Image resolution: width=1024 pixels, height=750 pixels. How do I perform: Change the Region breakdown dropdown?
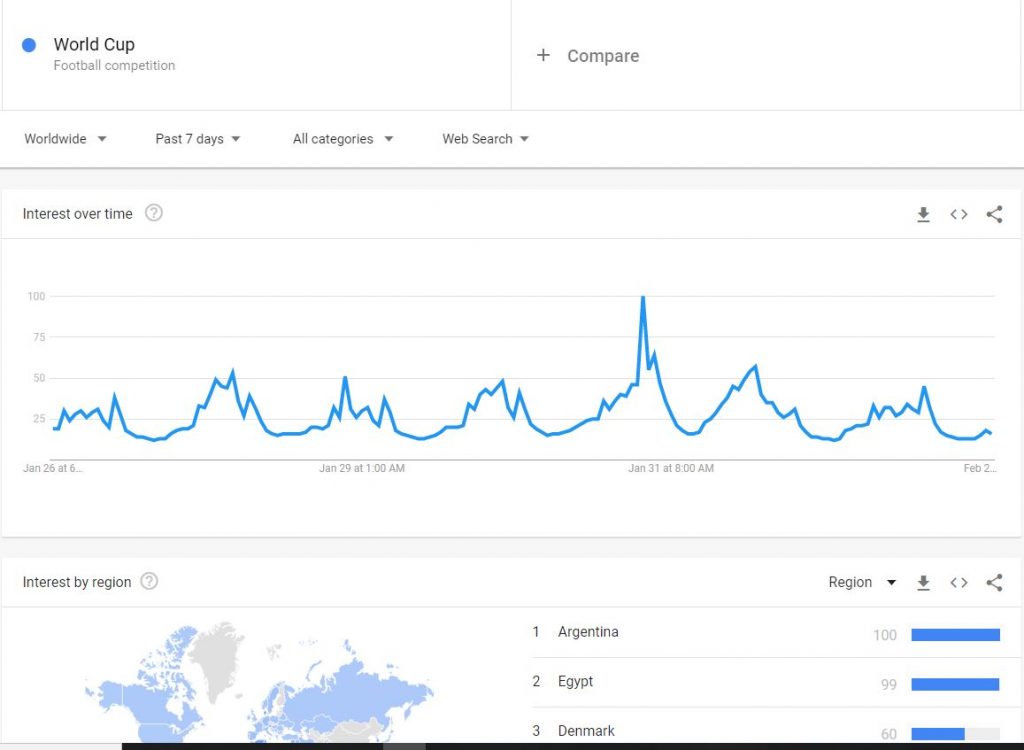pyautogui.click(x=862, y=582)
